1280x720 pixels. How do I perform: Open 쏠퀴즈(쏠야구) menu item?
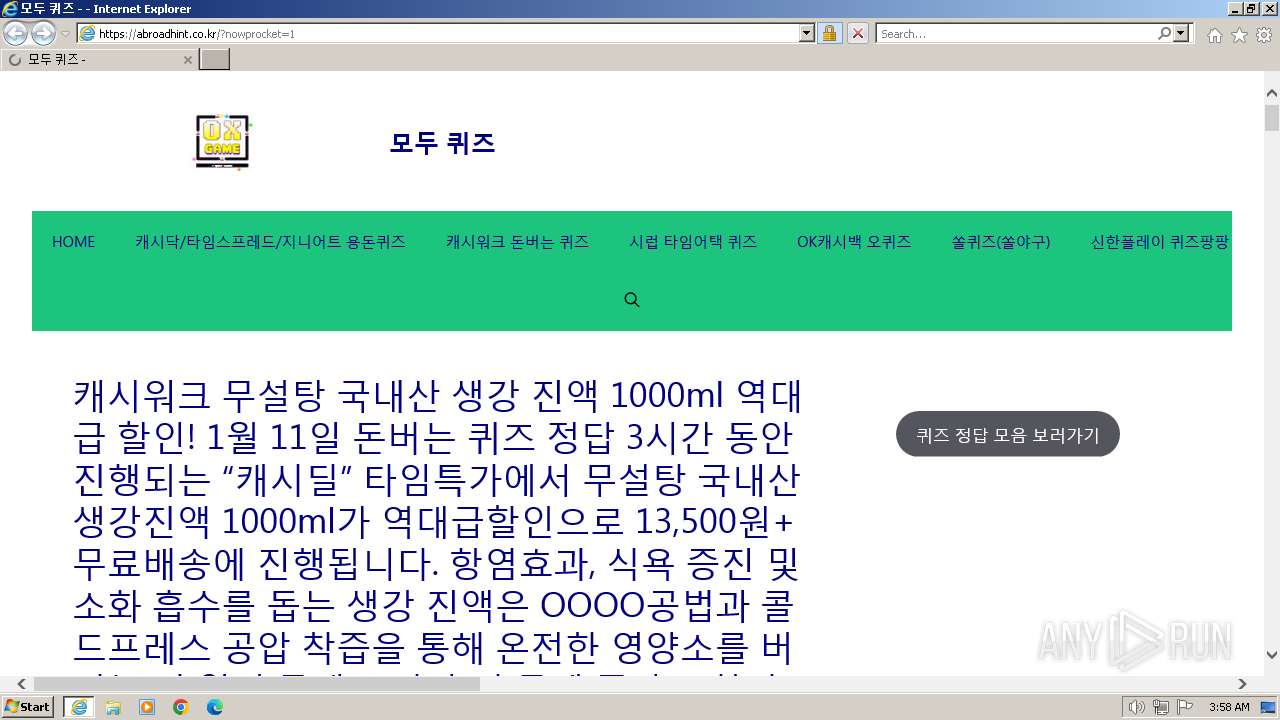(x=1001, y=241)
